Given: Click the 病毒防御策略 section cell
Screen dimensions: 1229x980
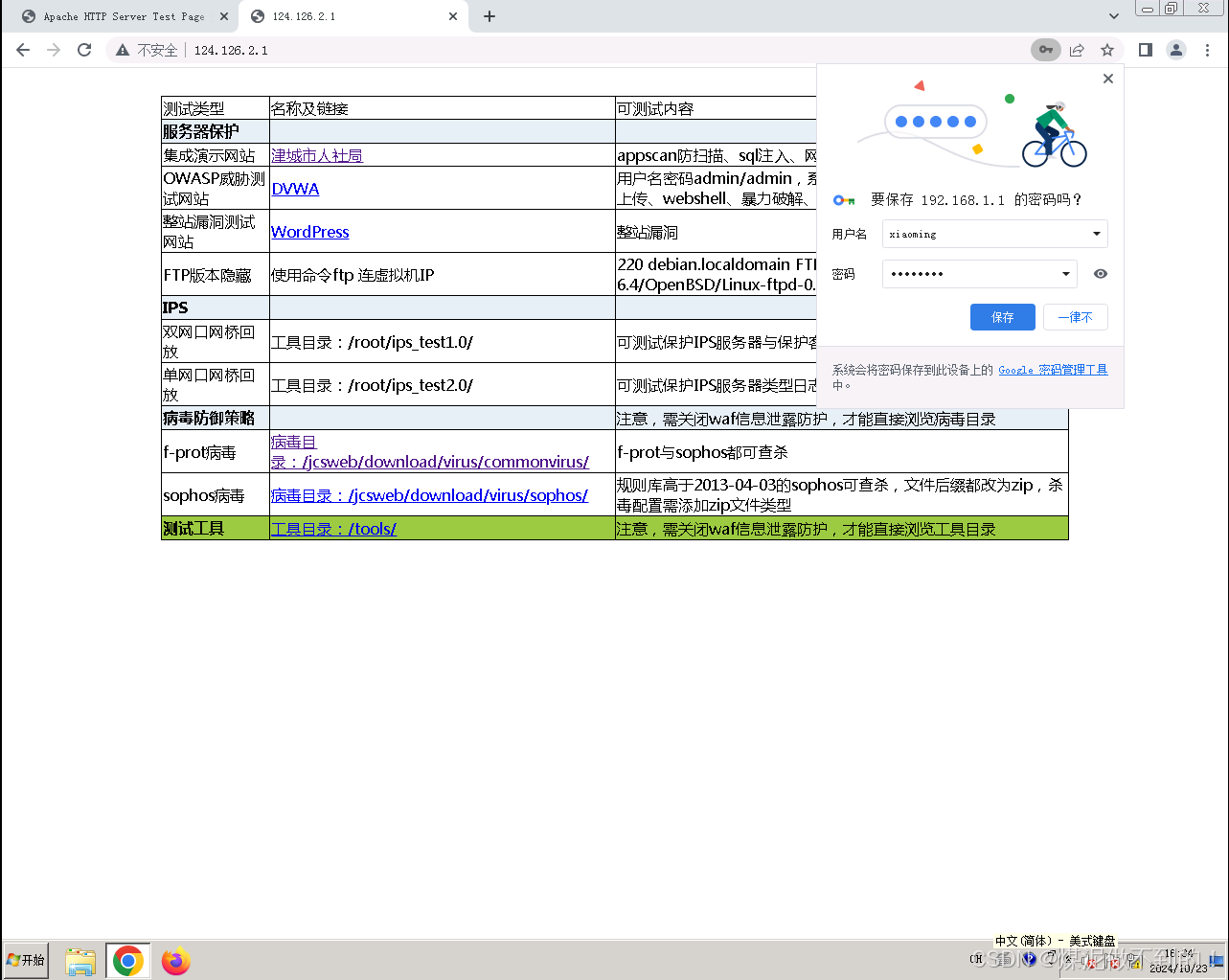Looking at the screenshot, I should point(216,418).
